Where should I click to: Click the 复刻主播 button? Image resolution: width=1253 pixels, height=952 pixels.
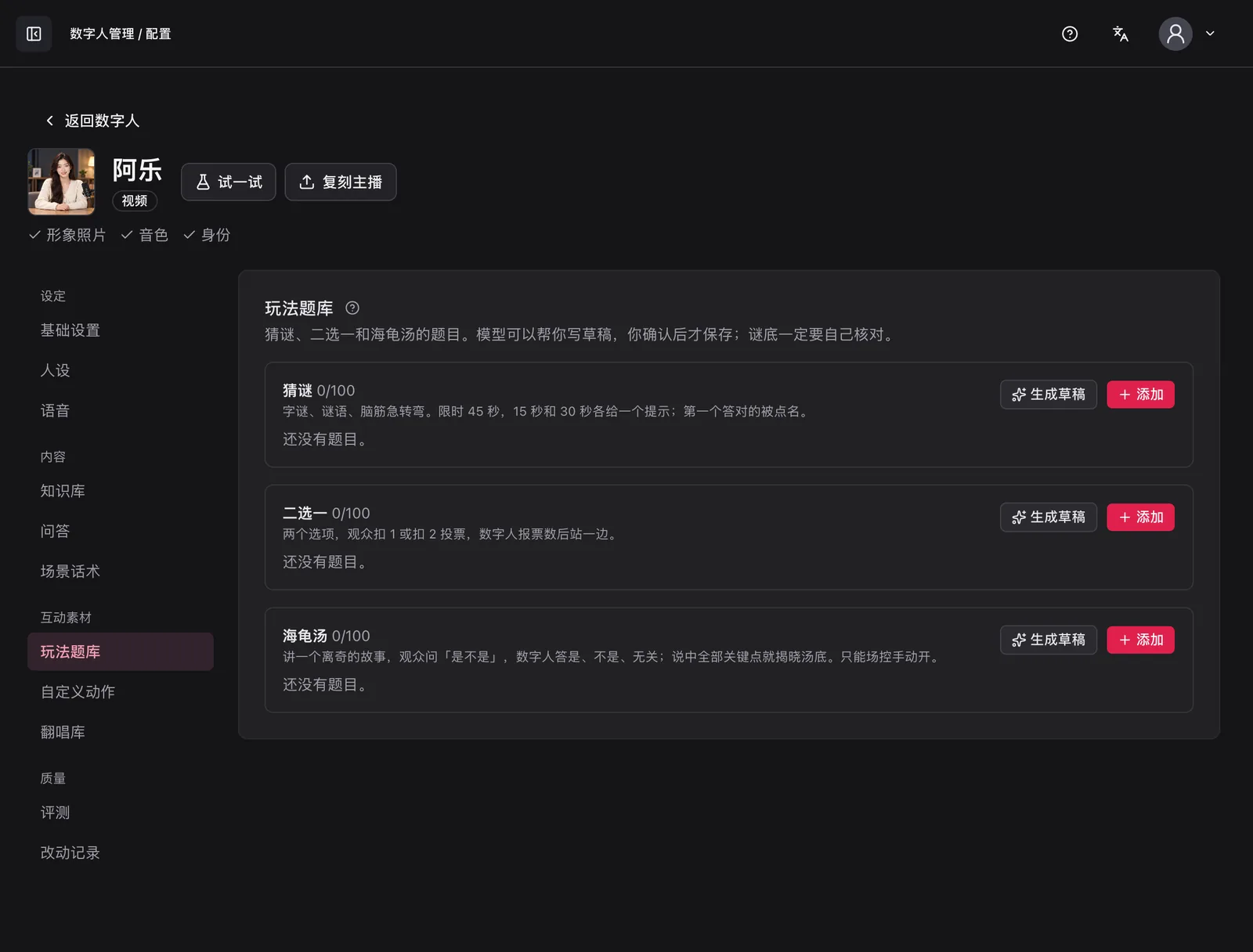click(341, 182)
